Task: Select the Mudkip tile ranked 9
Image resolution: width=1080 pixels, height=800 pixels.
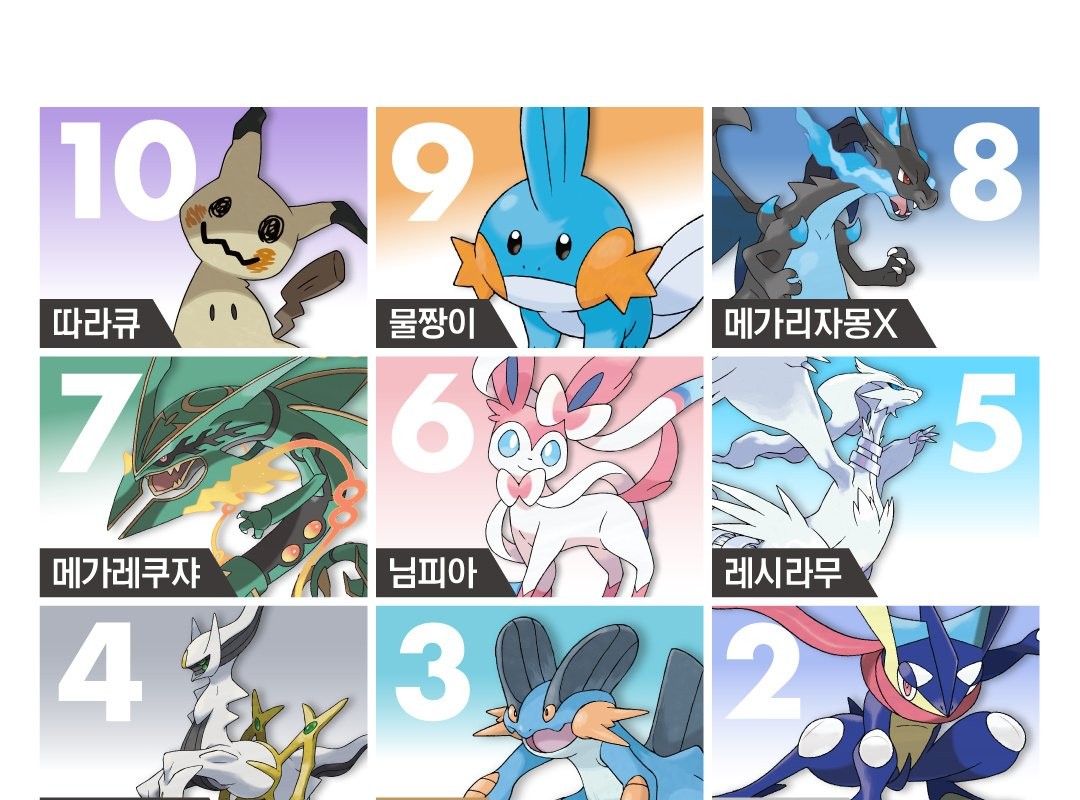Action: (x=539, y=227)
